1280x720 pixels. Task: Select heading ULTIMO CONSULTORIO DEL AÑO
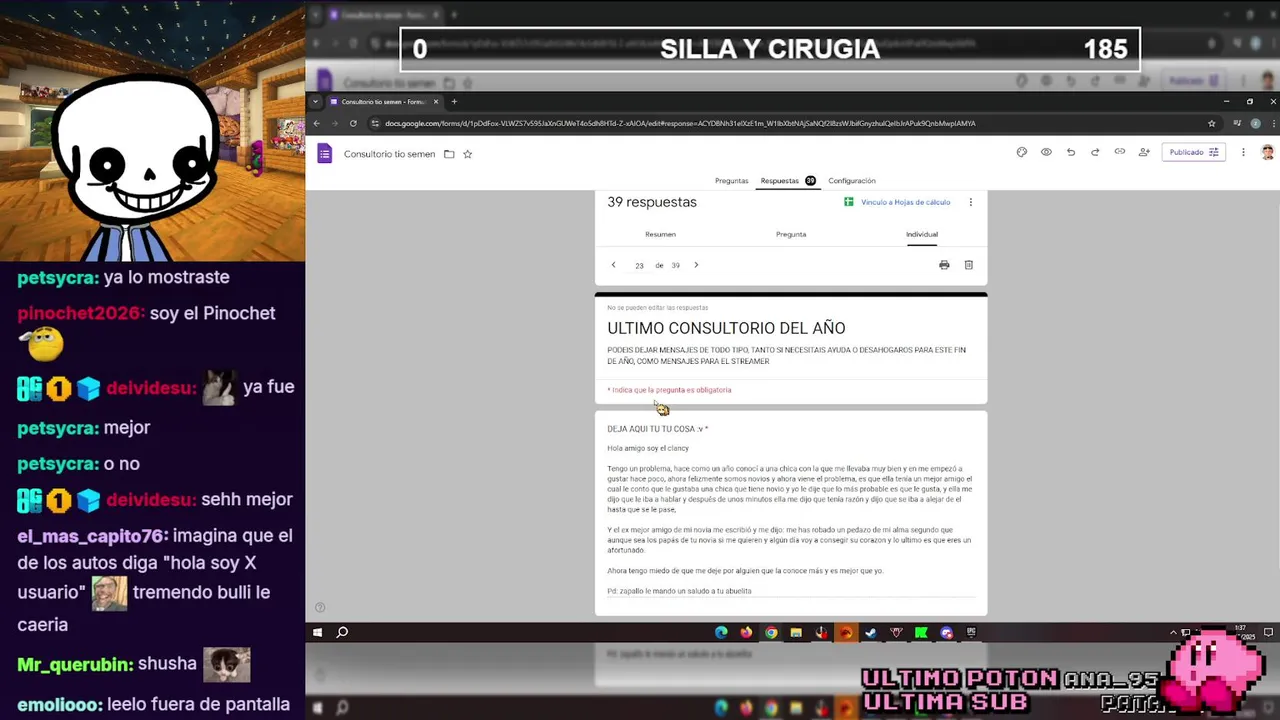point(726,328)
